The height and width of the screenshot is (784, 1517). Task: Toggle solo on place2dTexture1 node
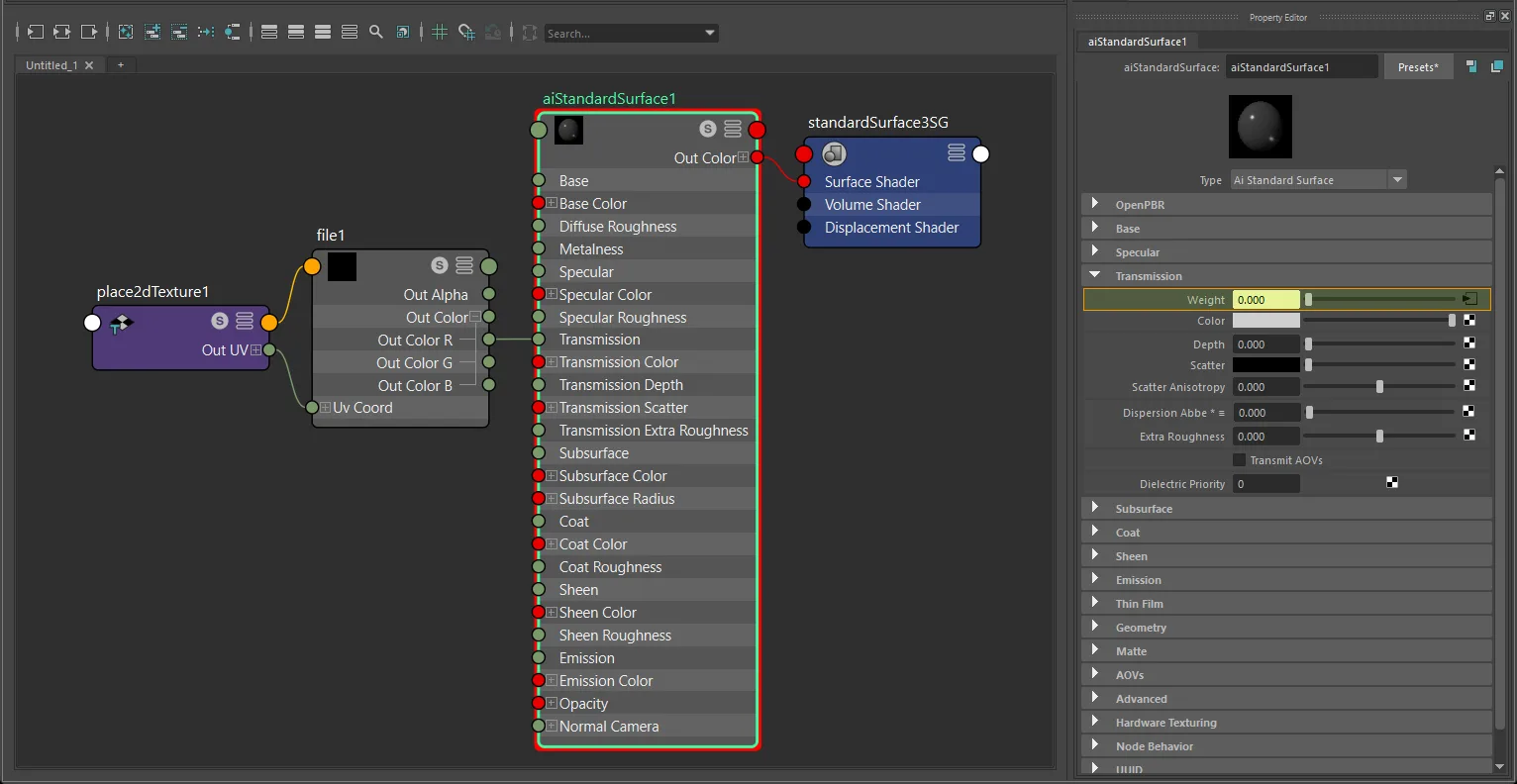tap(220, 321)
